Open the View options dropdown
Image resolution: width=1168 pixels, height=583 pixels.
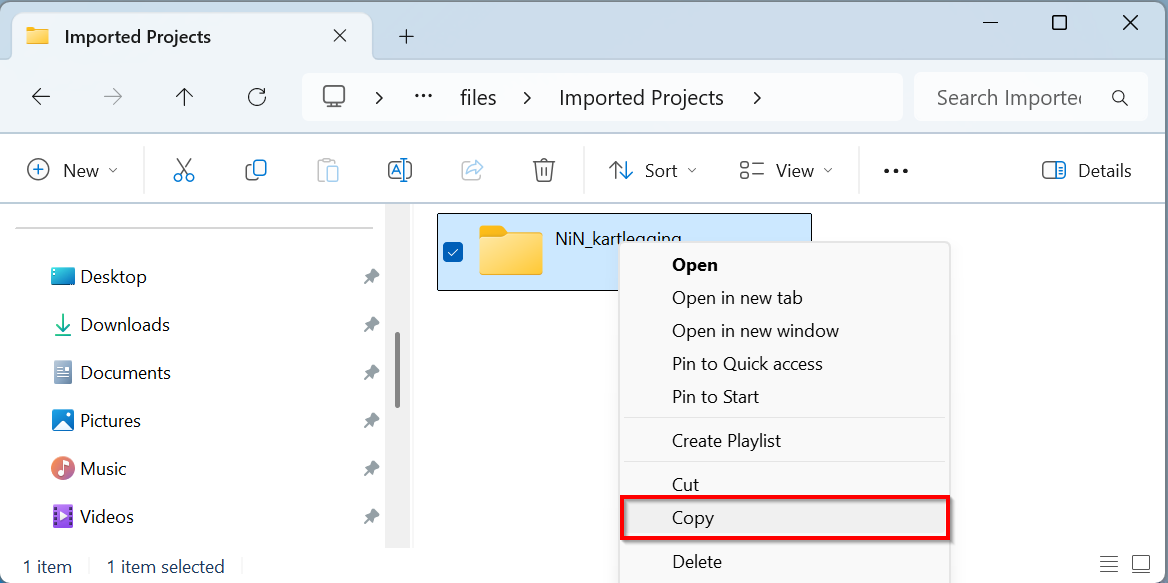click(785, 171)
